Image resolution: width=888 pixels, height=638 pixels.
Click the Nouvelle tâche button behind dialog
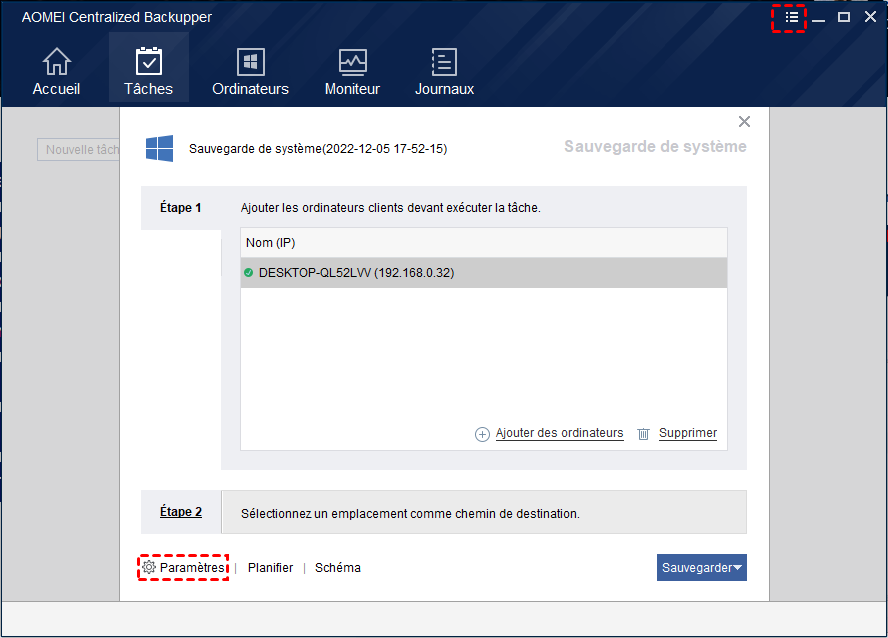[79, 149]
